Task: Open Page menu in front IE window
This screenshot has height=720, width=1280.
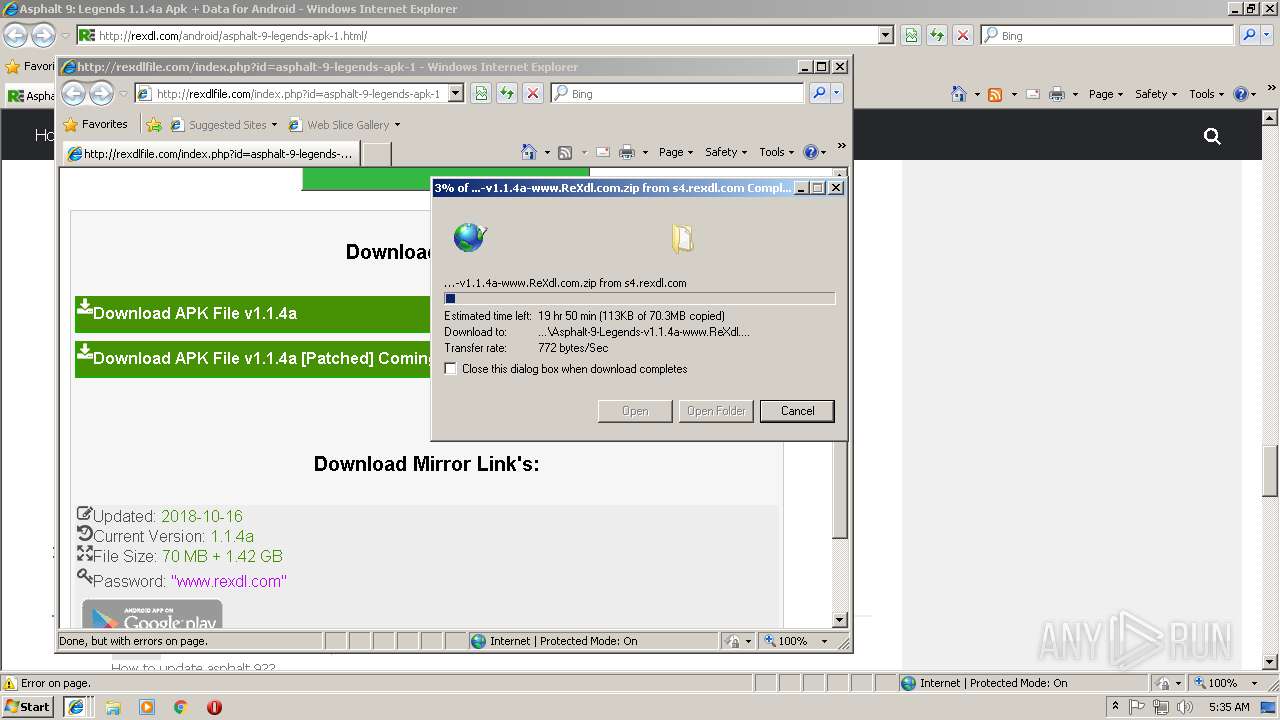Action: [x=675, y=152]
